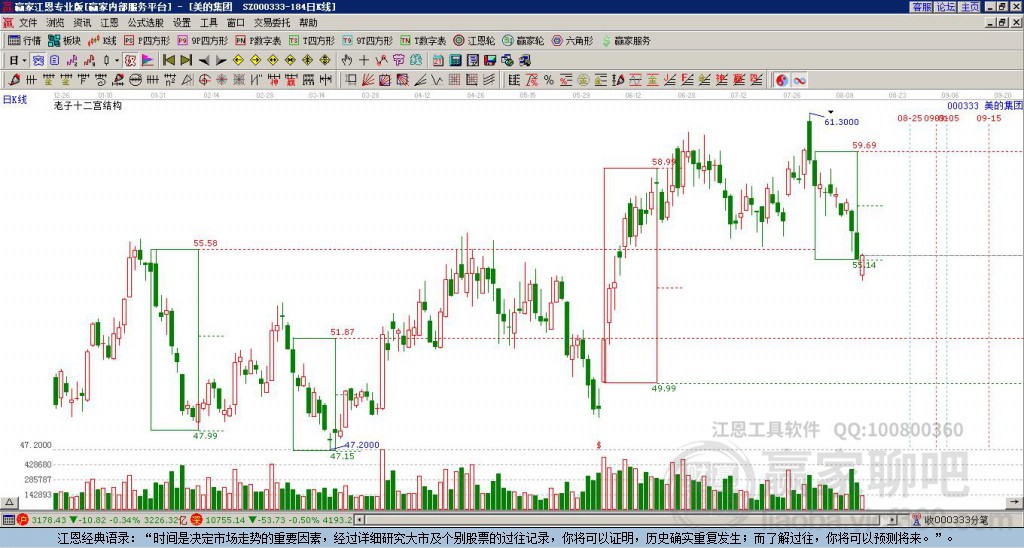Click the 47.2000 low price label

click(x=362, y=445)
